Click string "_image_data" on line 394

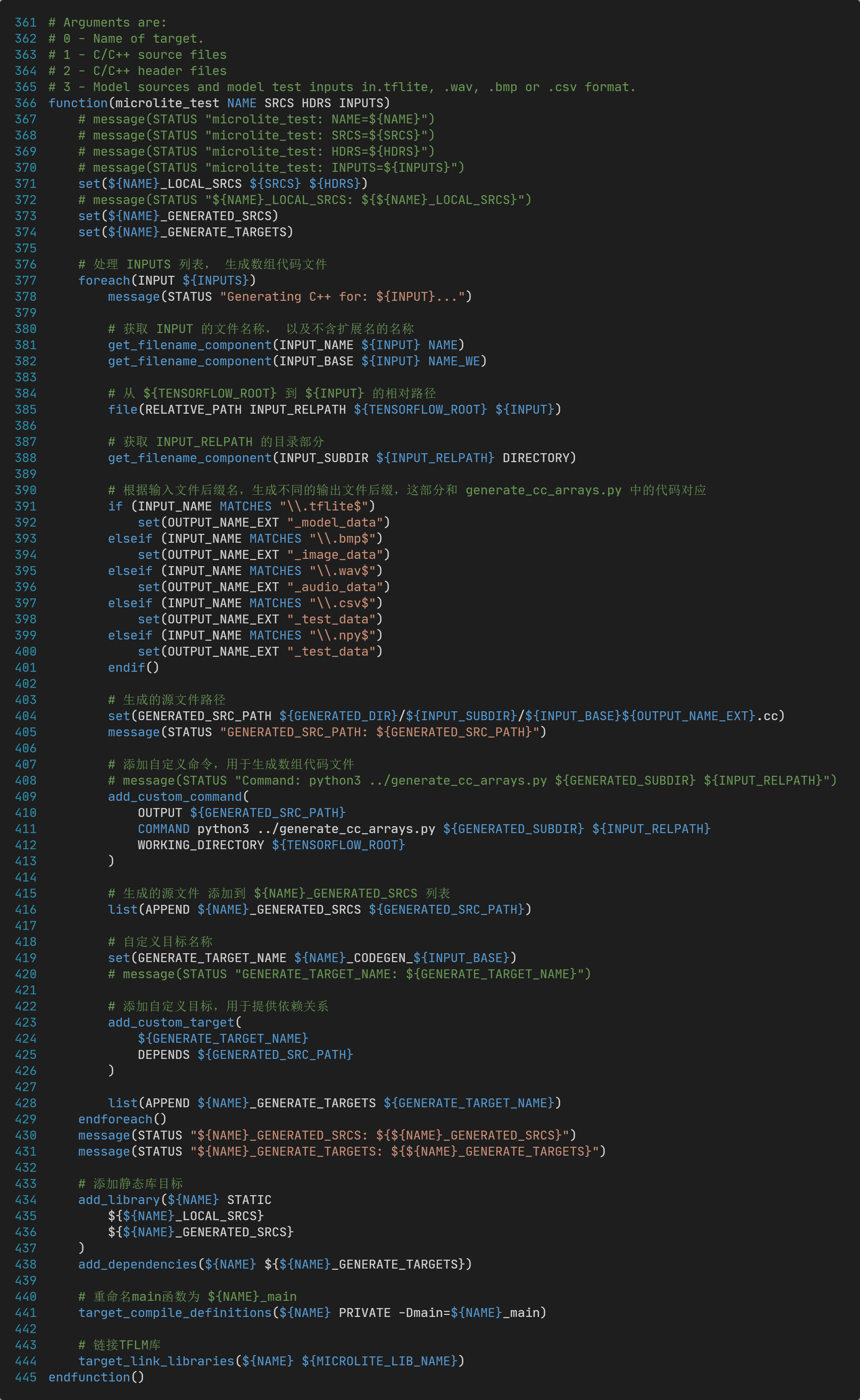[x=335, y=555]
